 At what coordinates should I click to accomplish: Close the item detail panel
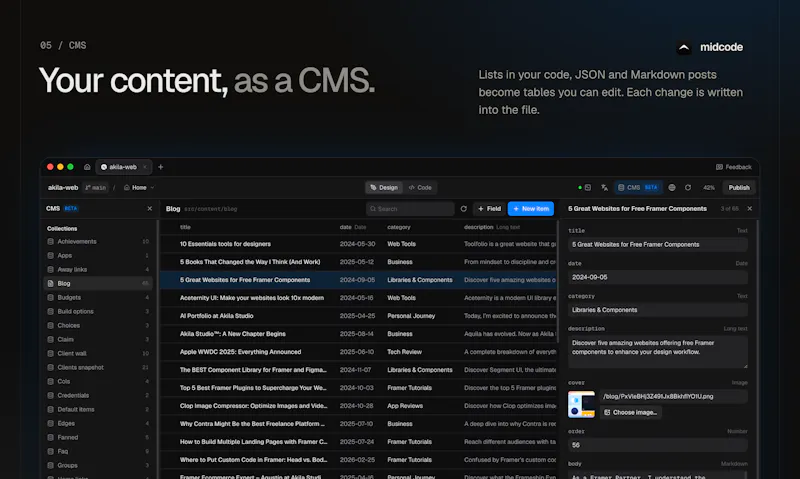pyautogui.click(x=749, y=209)
